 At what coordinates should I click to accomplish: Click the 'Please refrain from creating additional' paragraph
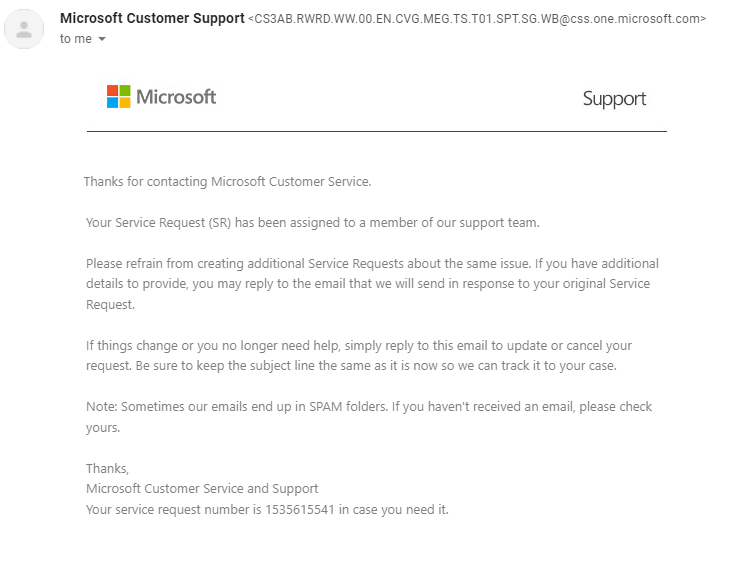(x=372, y=284)
